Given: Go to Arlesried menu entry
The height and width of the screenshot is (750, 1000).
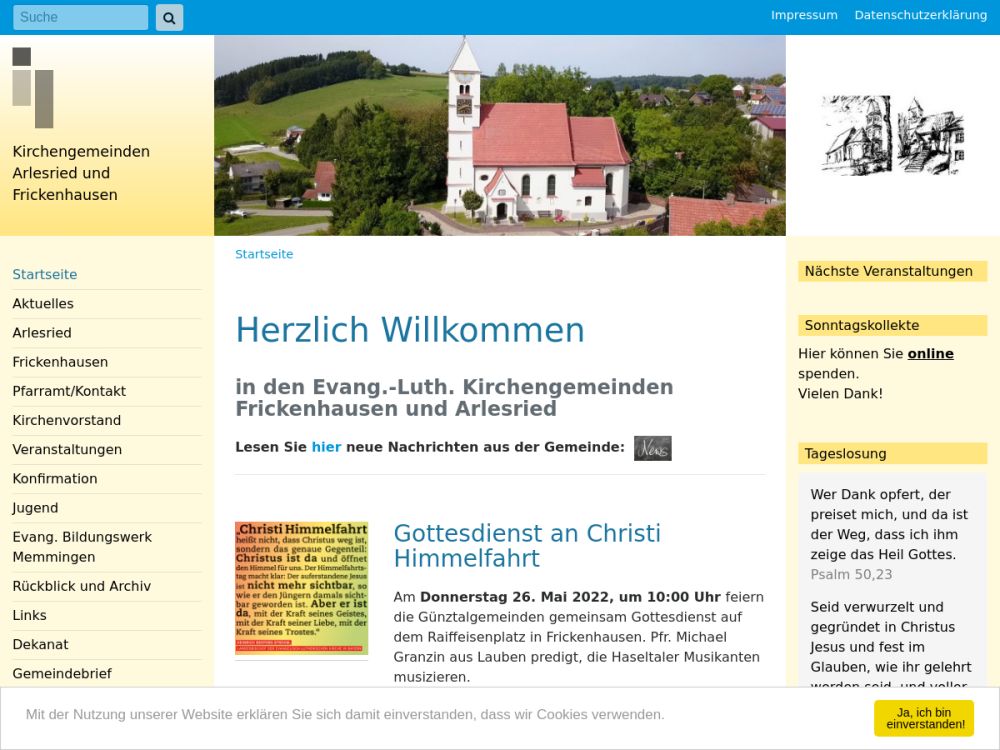Looking at the screenshot, I should 42,333.
